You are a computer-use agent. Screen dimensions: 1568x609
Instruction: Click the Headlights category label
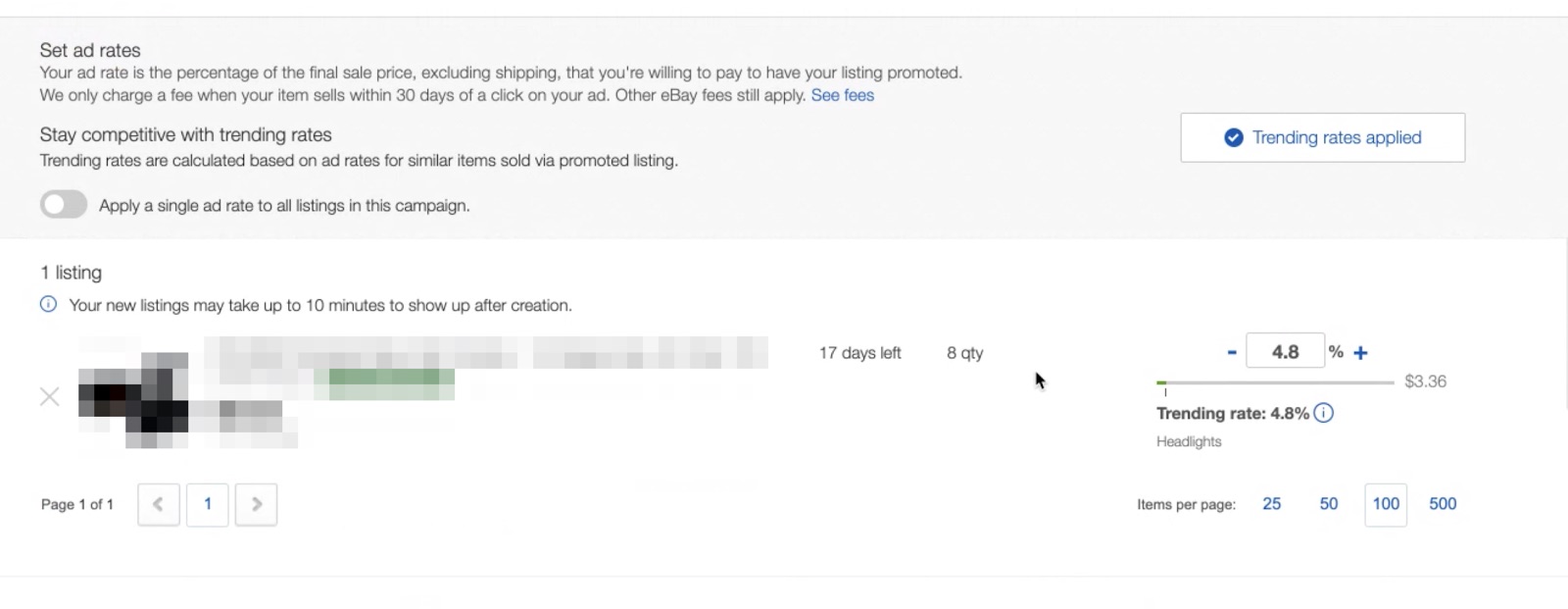pos(1189,441)
